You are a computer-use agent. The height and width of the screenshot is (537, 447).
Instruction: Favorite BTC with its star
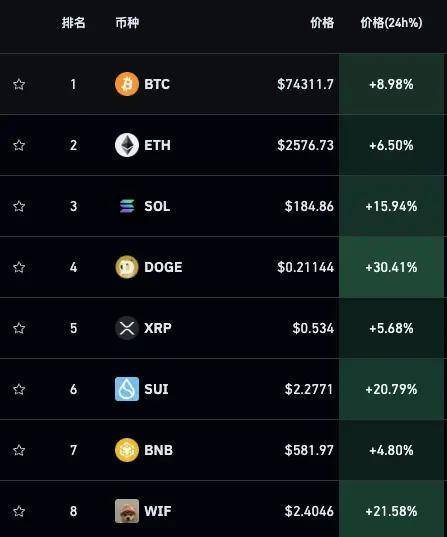(x=19, y=84)
